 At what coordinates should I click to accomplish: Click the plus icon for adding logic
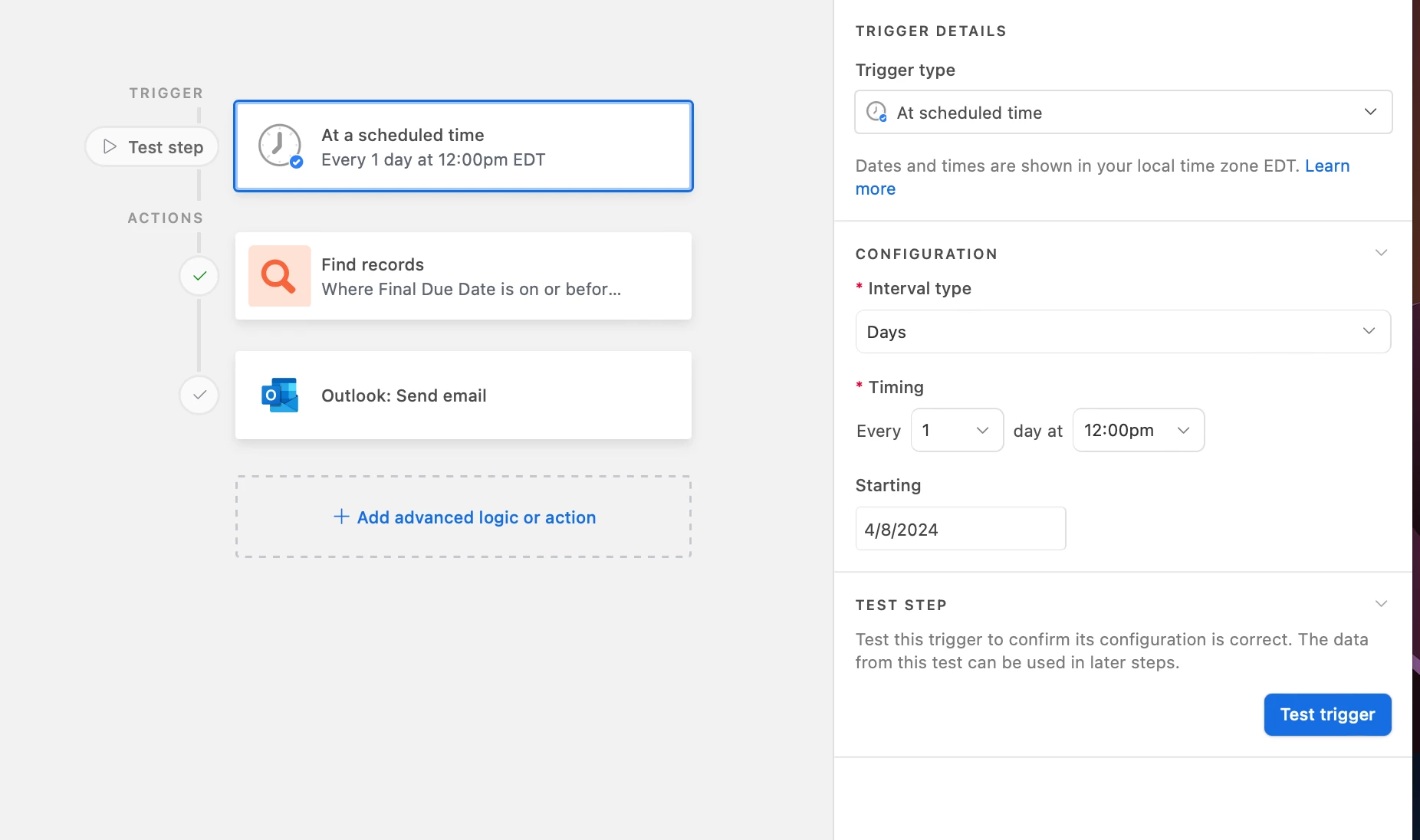[341, 517]
